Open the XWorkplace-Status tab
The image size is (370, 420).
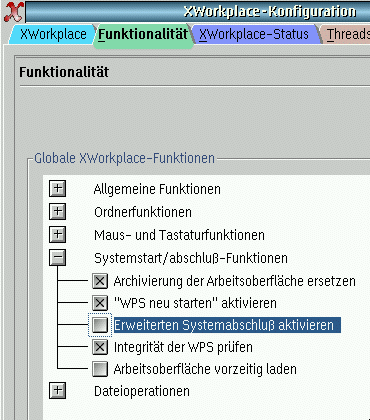coord(254,34)
